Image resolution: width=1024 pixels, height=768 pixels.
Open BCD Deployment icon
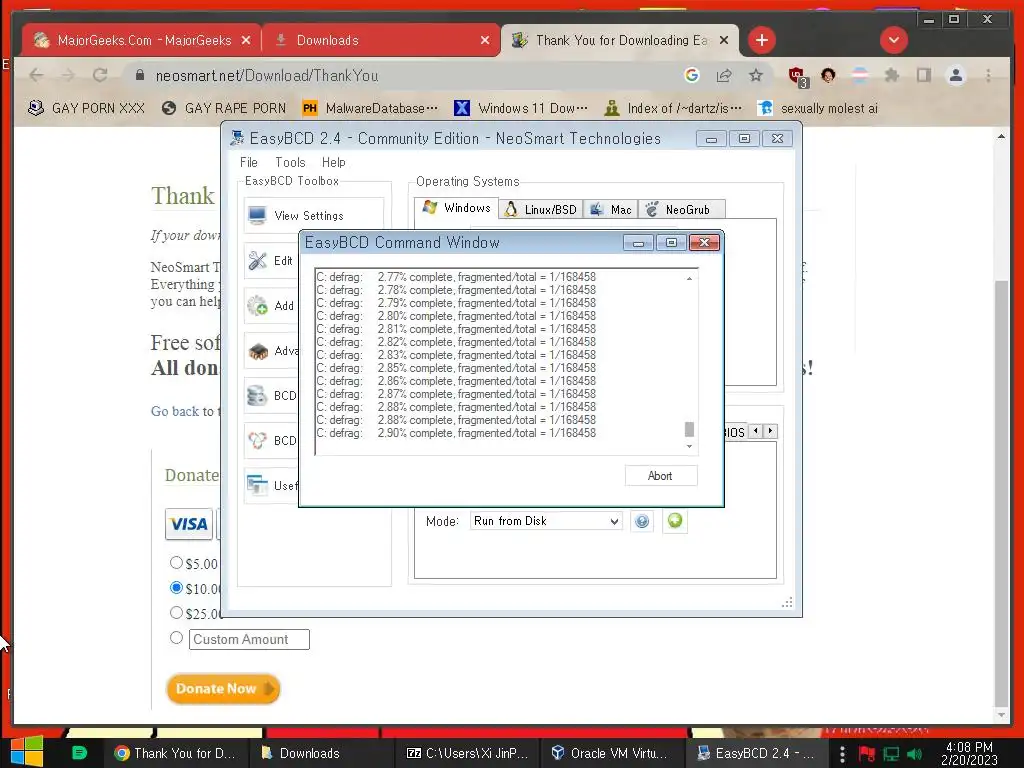pyautogui.click(x=257, y=441)
